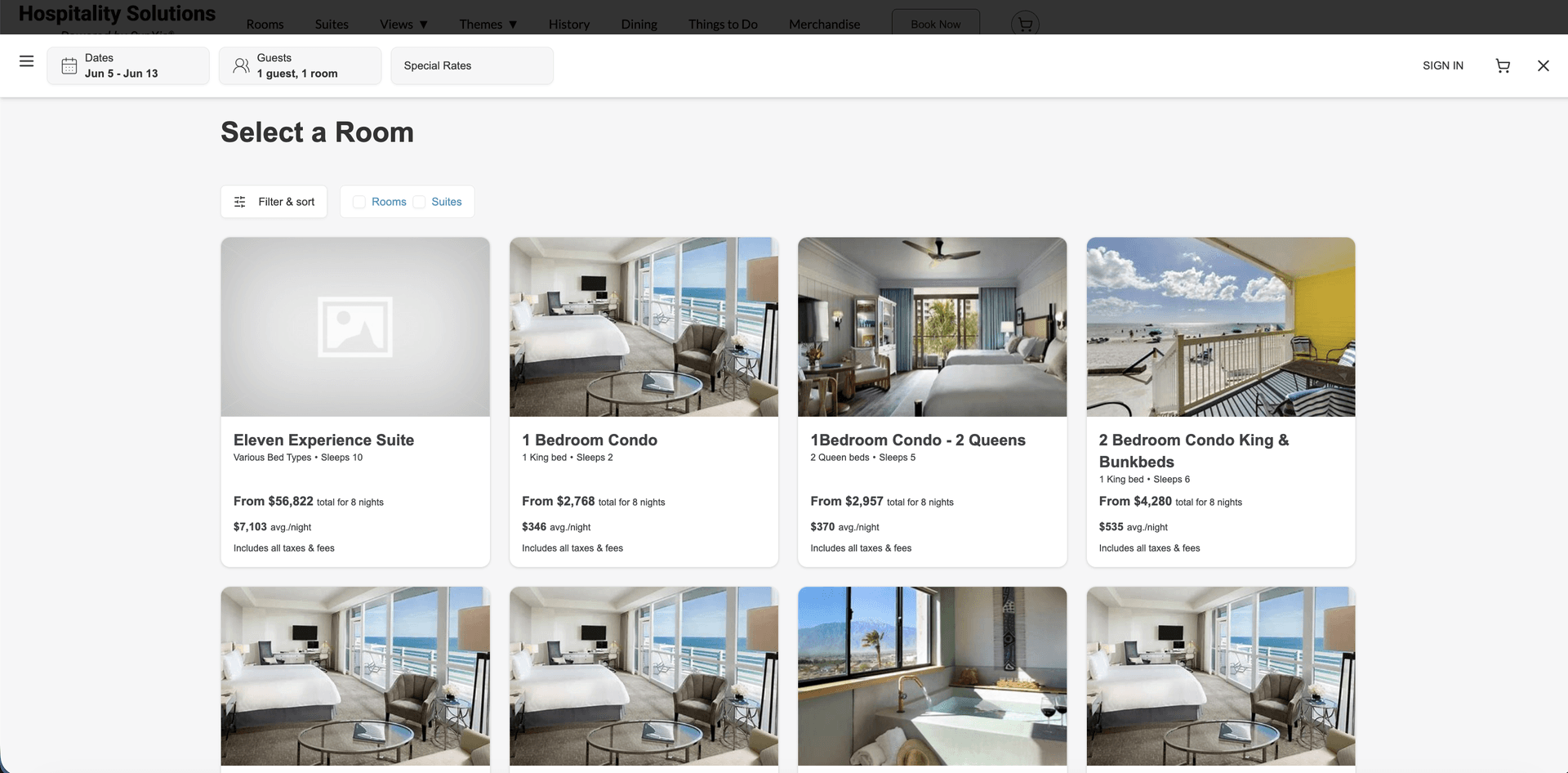
Task: Open the Dining menu item
Action: click(x=639, y=25)
